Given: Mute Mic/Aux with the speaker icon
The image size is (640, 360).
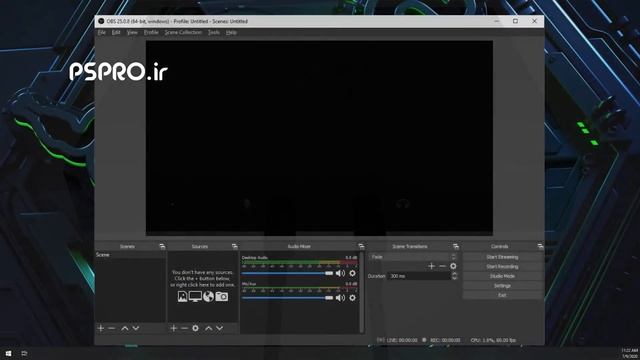Looking at the screenshot, I should (x=340, y=298).
